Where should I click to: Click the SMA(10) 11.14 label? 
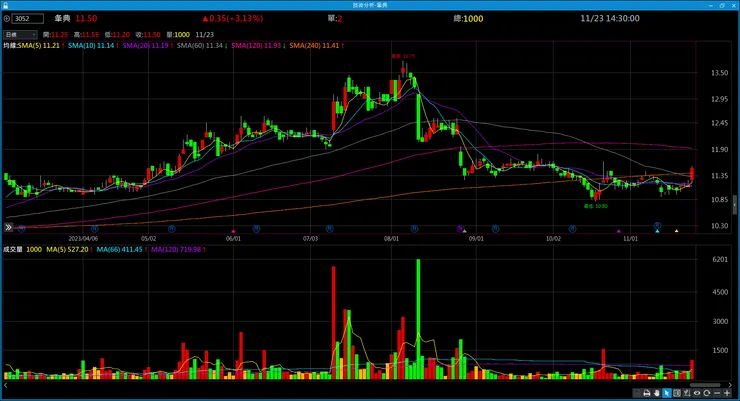click(x=91, y=46)
